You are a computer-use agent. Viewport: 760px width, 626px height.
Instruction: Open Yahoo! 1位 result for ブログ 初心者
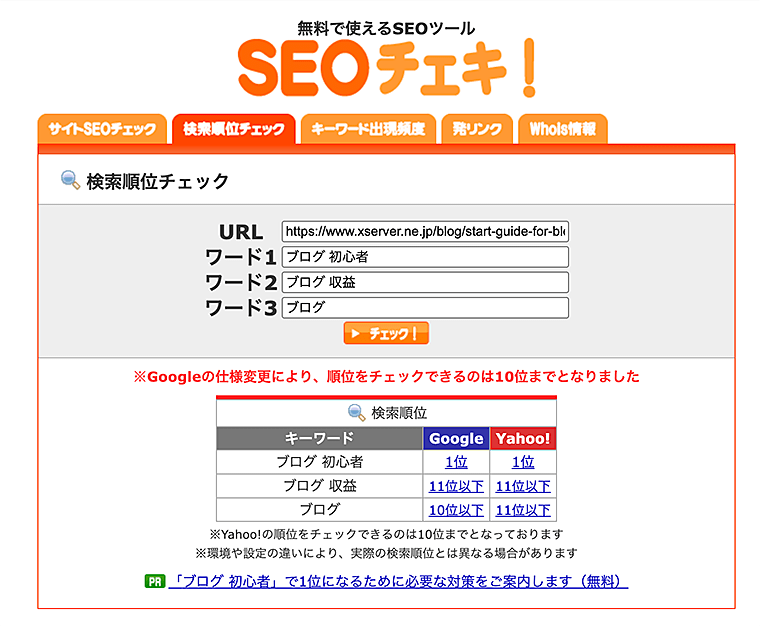[523, 462]
